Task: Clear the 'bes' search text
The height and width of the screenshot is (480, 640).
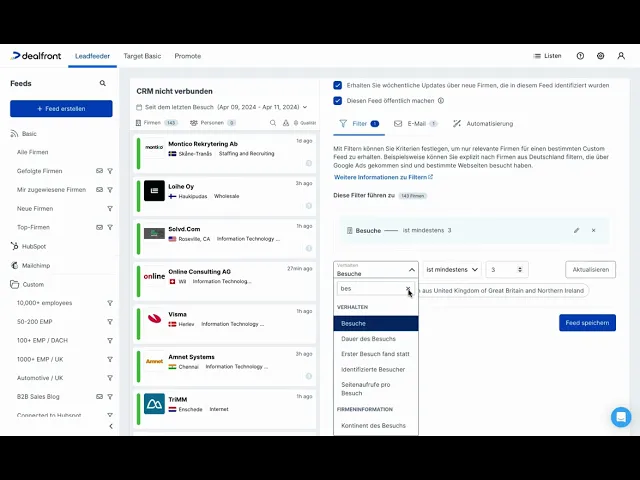Action: [x=408, y=289]
